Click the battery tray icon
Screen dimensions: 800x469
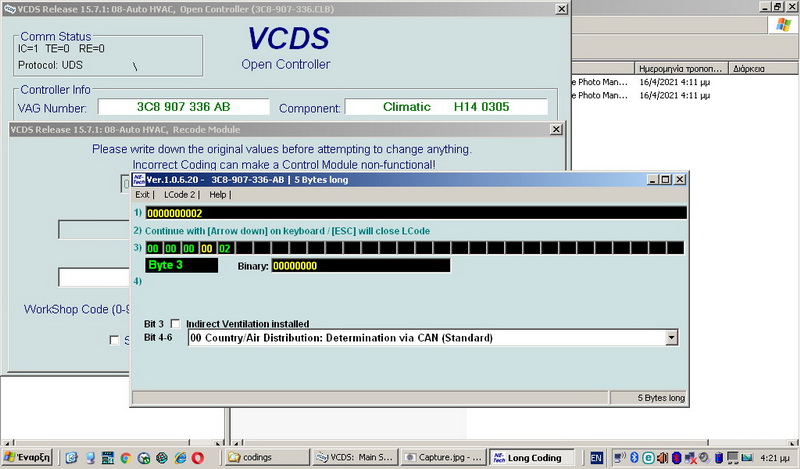[x=719, y=458]
